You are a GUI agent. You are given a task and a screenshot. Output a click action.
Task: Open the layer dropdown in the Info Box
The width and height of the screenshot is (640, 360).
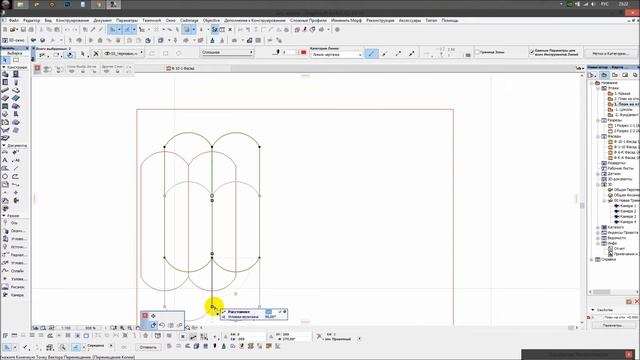[123, 53]
